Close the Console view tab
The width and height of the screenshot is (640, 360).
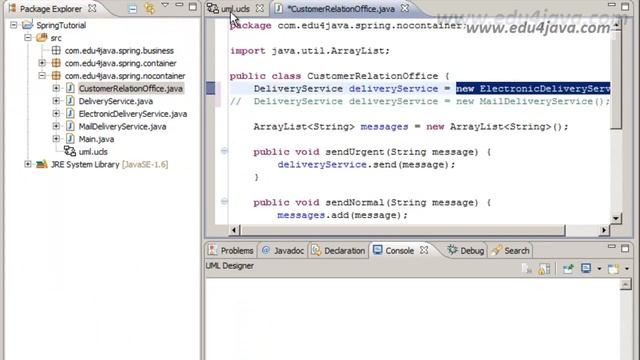click(x=424, y=250)
